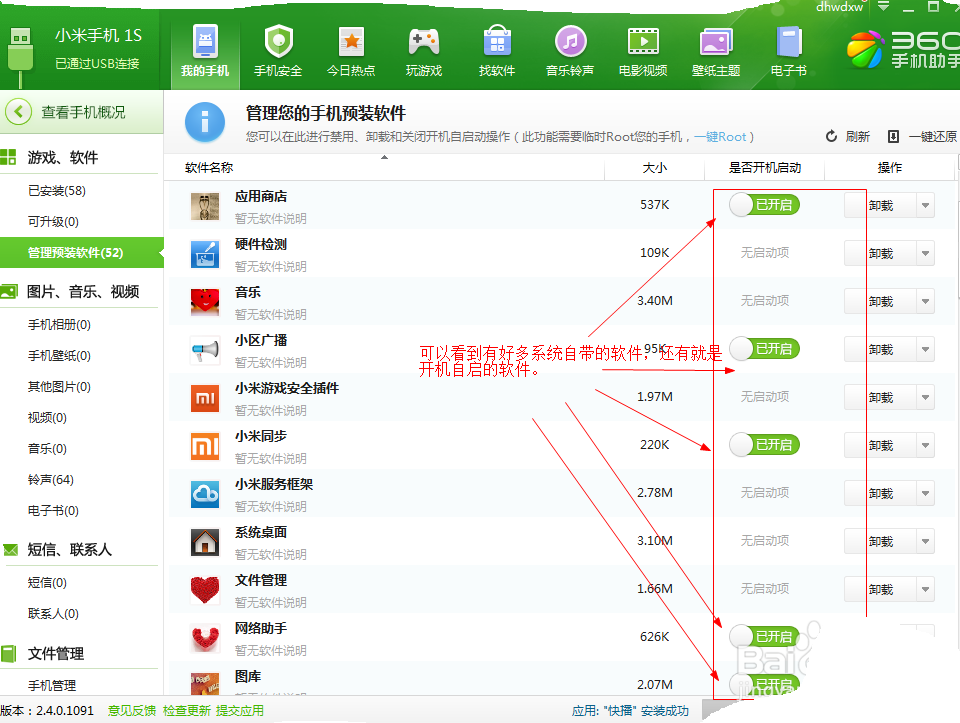Click the 系统桌面 house icon

click(204, 542)
